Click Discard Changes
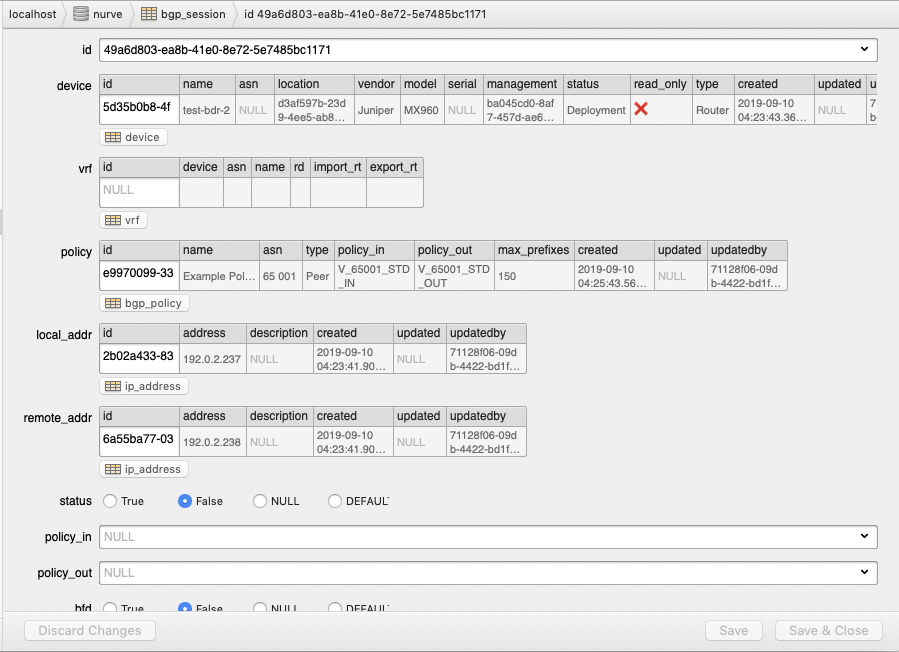The height and width of the screenshot is (652, 899). tap(89, 630)
